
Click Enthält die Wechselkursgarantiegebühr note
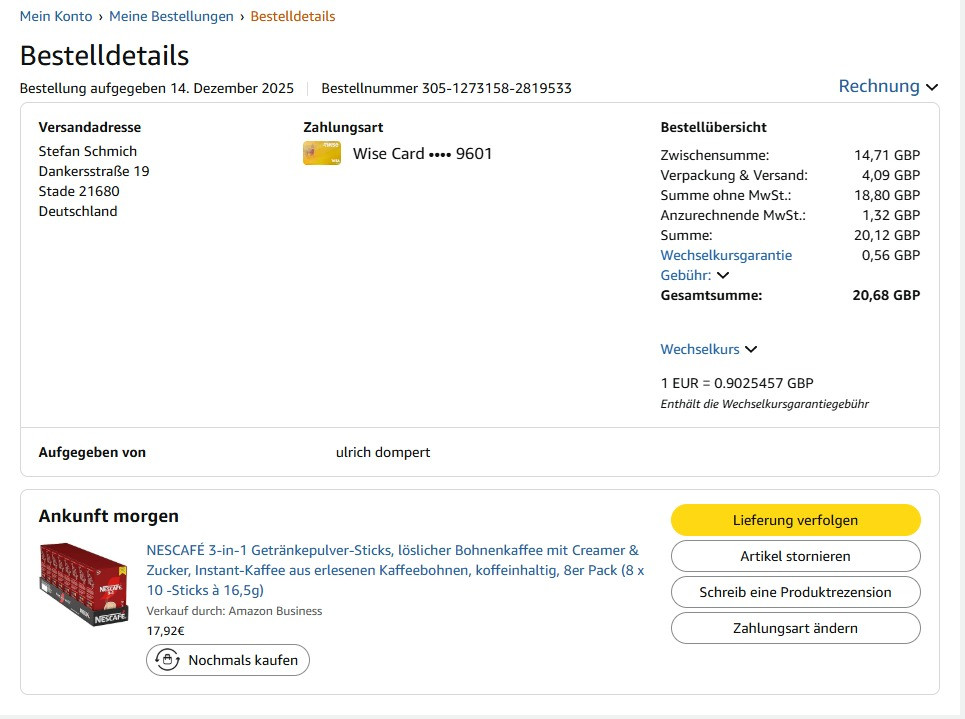tap(764, 404)
